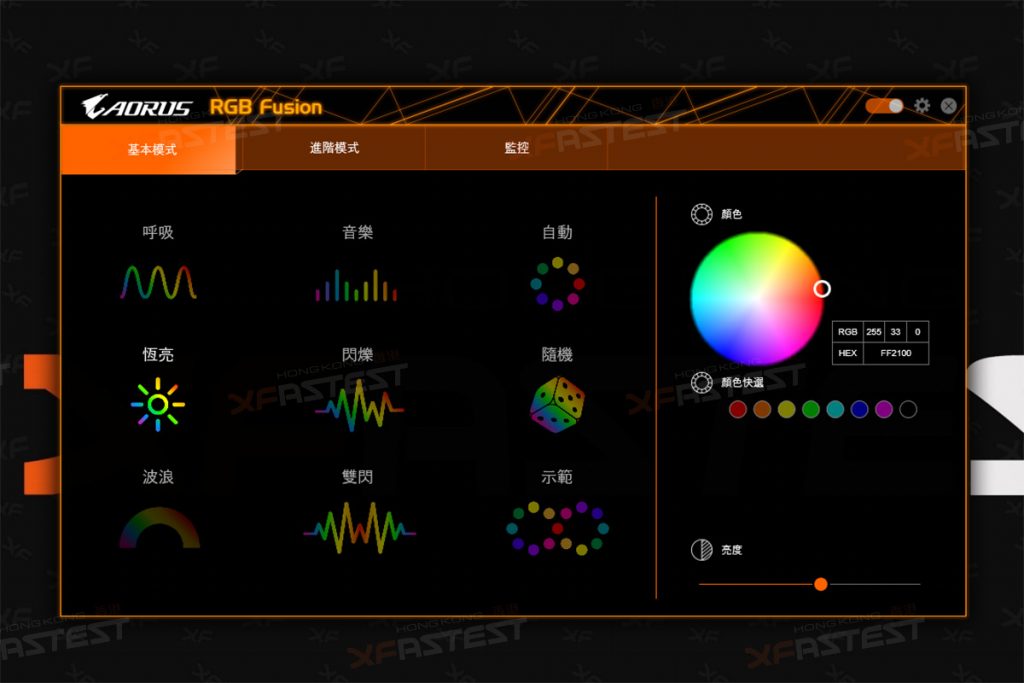Open the settings gear in the title bar
Viewport: 1024px width, 683px height.
921,106
